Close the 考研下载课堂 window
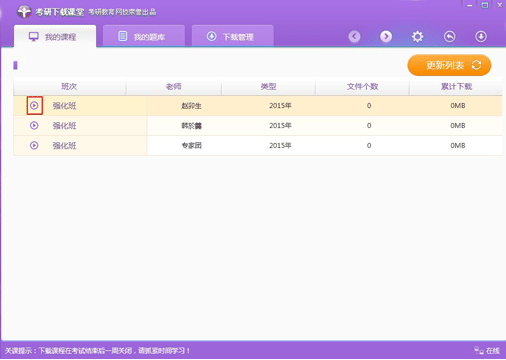 click(x=500, y=5)
